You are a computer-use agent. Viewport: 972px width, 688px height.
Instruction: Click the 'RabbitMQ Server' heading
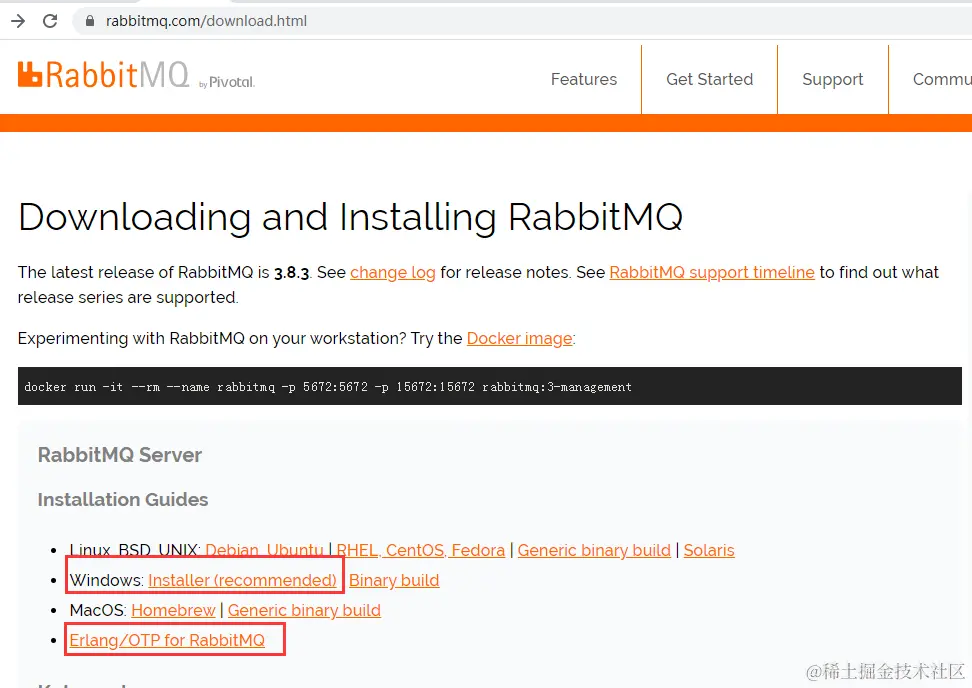click(x=120, y=455)
